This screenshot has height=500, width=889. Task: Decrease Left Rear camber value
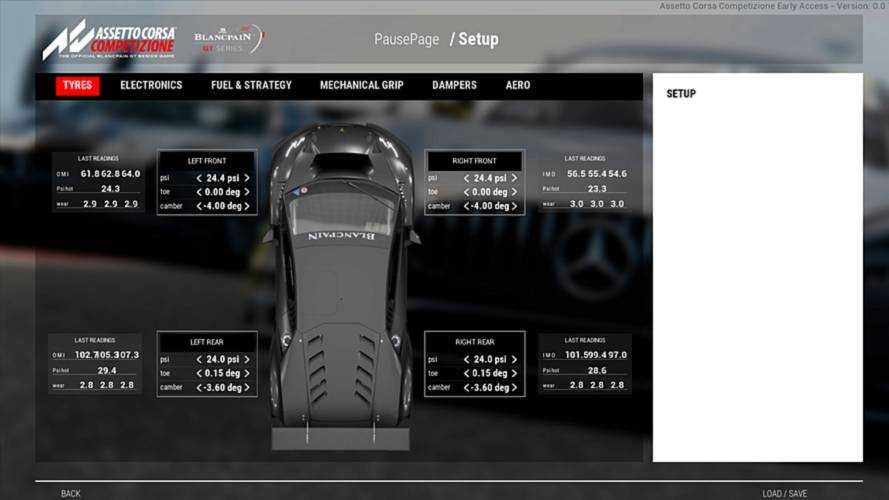199,388
